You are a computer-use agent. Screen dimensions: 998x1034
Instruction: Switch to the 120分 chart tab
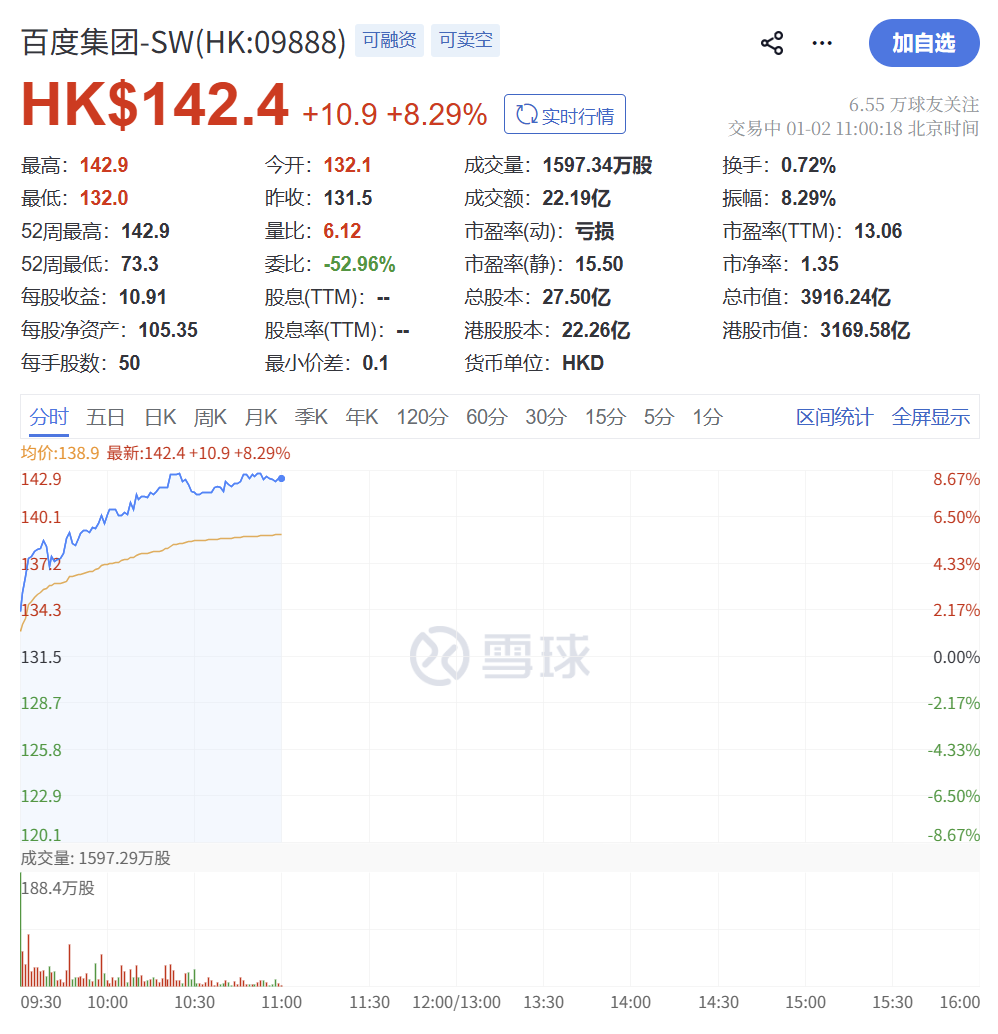point(422,417)
